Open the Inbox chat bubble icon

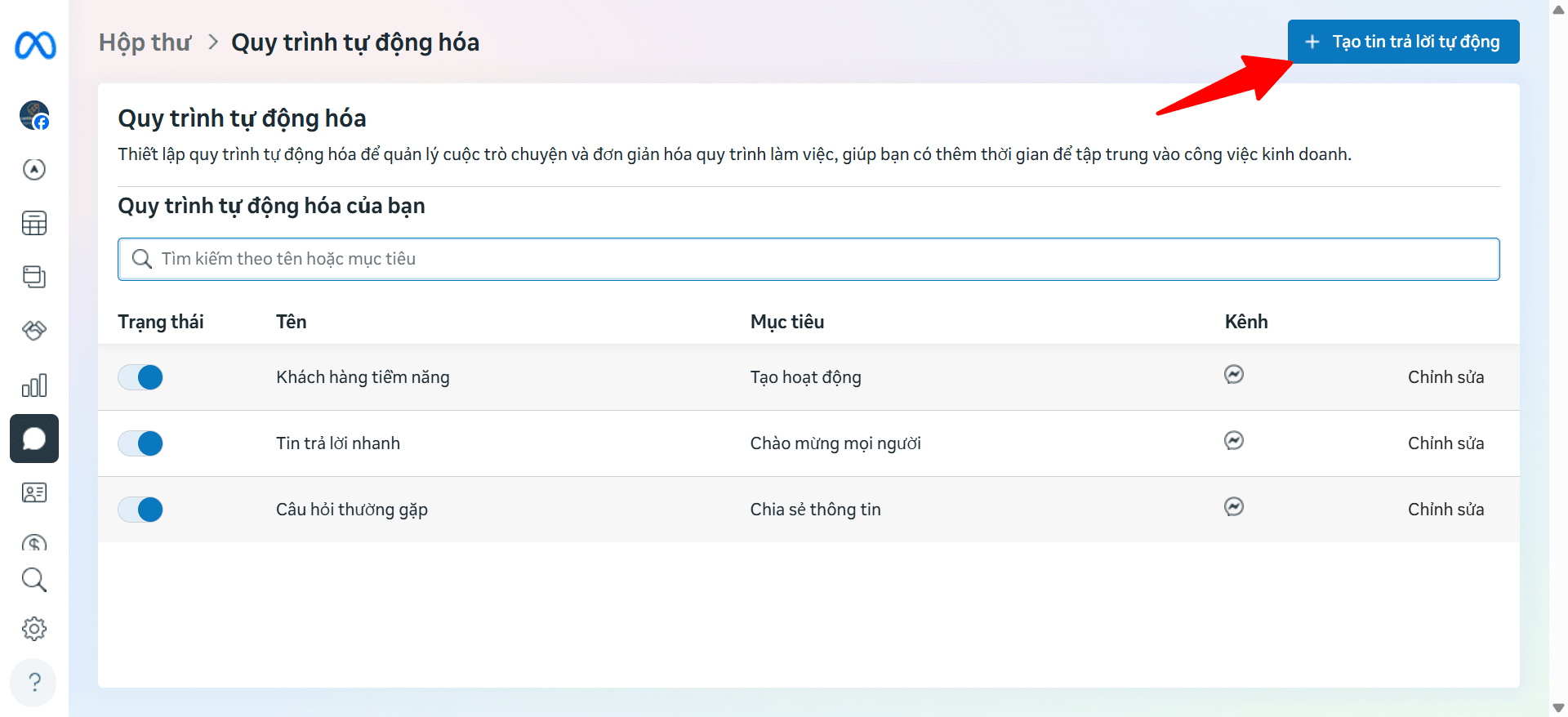(x=34, y=439)
